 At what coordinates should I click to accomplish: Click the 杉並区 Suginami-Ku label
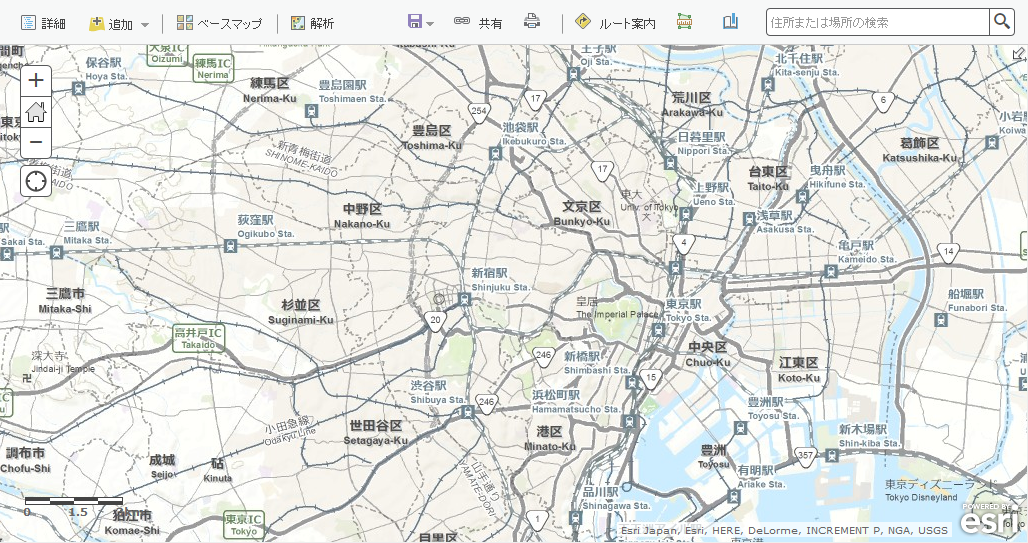pos(301,312)
